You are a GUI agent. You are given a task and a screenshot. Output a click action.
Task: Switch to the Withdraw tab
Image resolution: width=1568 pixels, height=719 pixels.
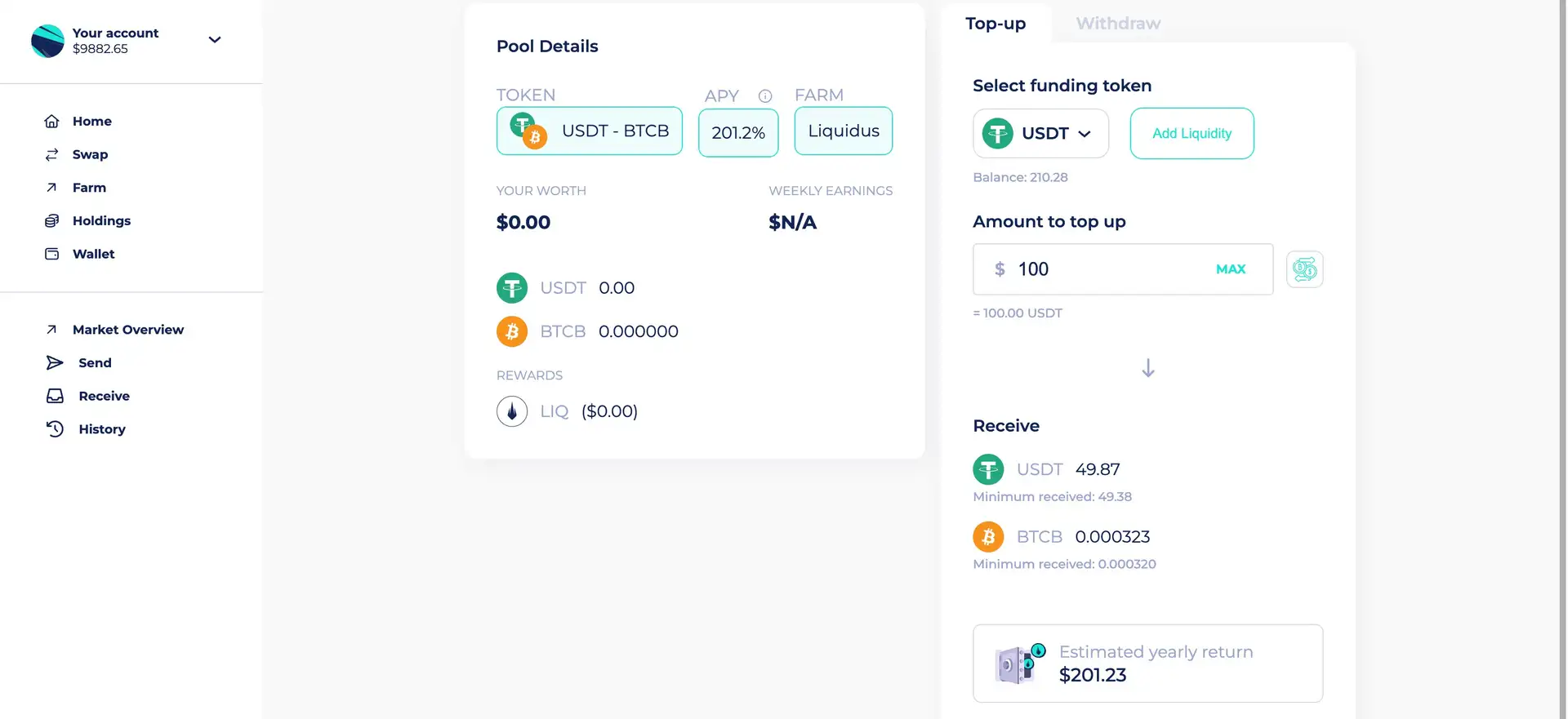(1117, 24)
